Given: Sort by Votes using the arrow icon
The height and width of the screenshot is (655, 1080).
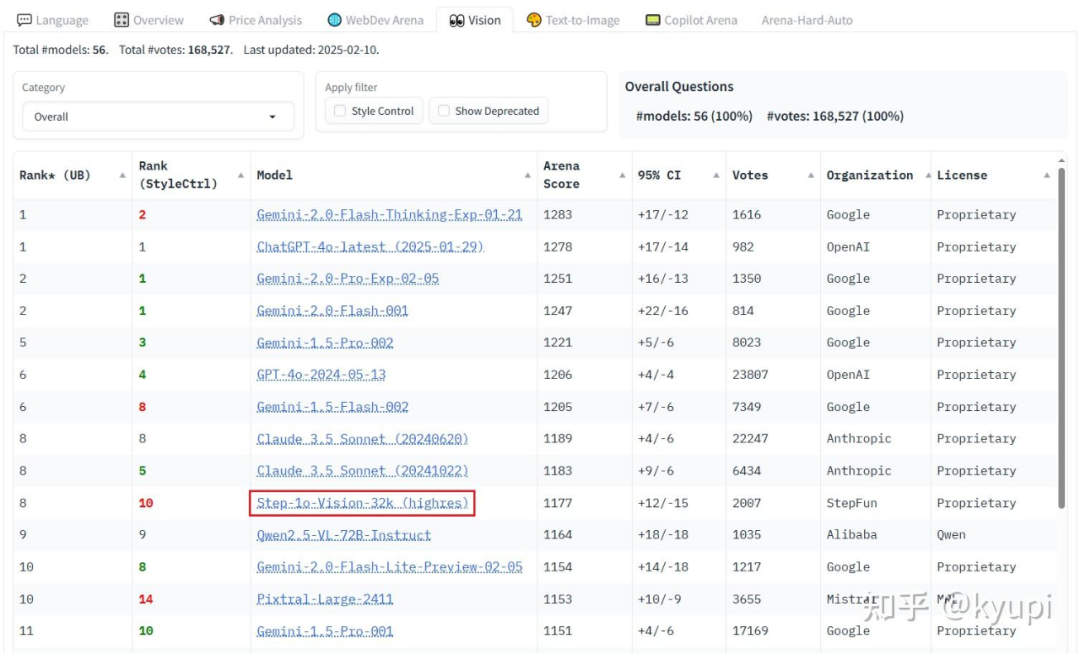Looking at the screenshot, I should click(810, 176).
